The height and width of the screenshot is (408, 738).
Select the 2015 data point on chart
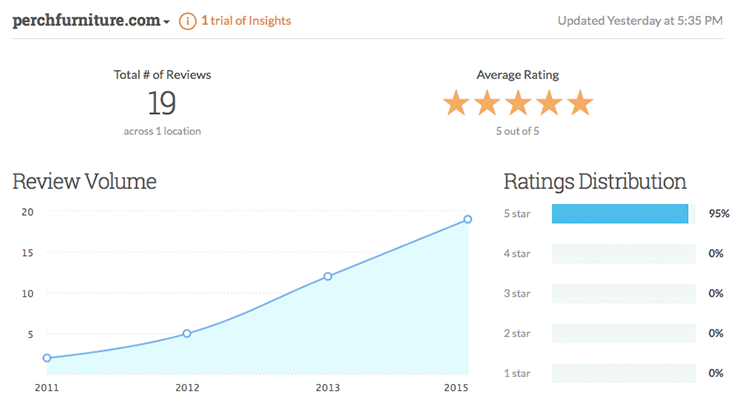coord(467,219)
